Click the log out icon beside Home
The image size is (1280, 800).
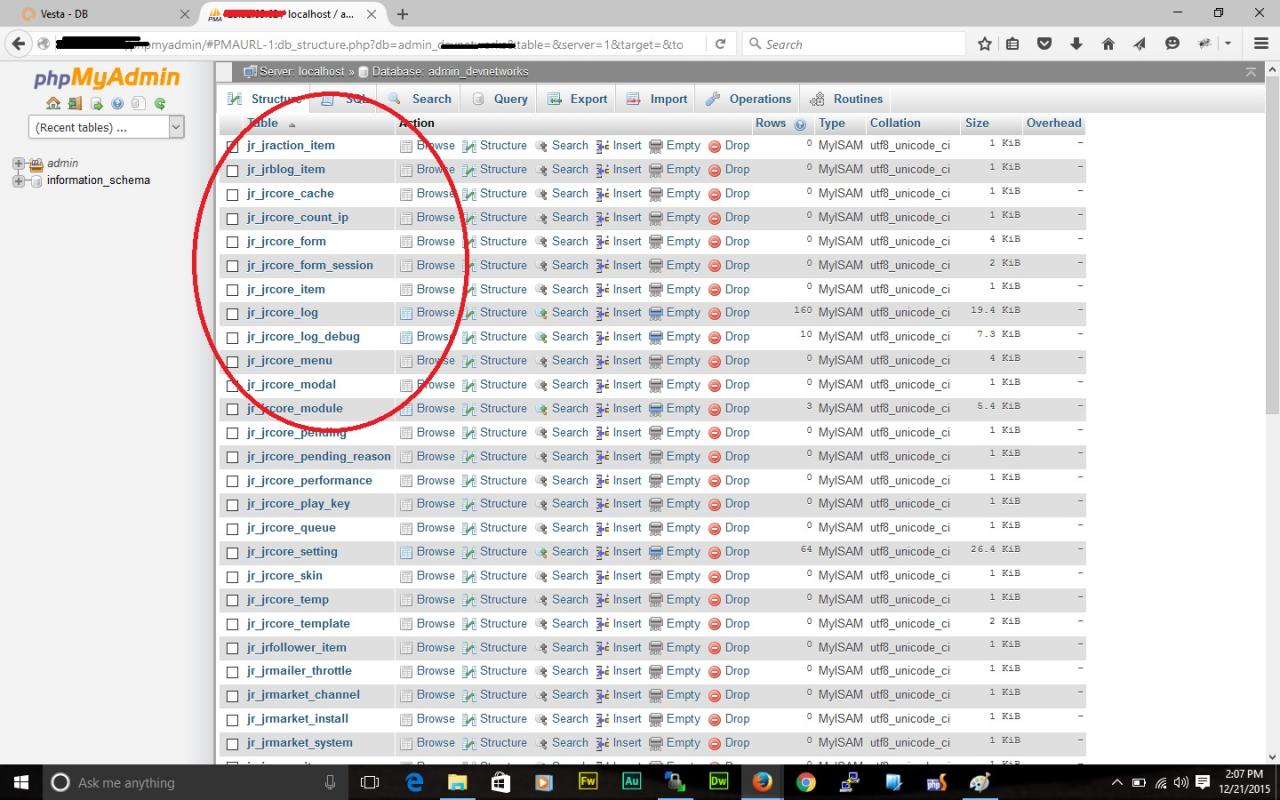(75, 104)
